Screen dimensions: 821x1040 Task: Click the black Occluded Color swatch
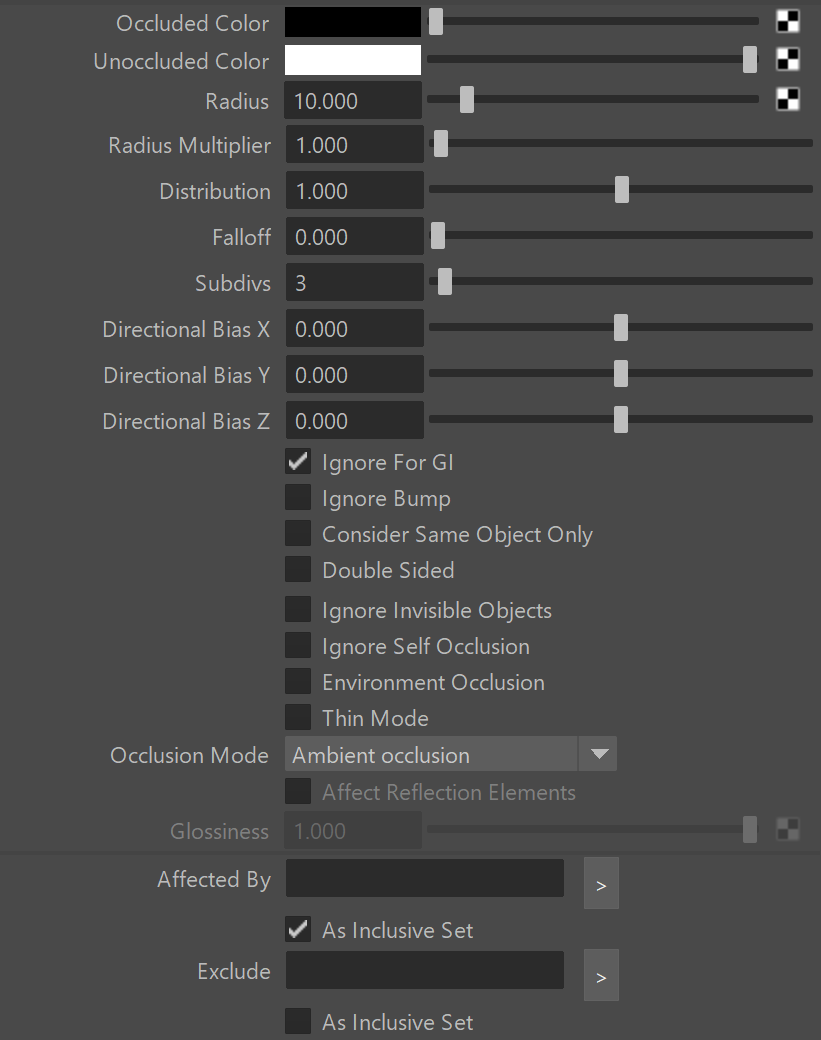point(353,22)
